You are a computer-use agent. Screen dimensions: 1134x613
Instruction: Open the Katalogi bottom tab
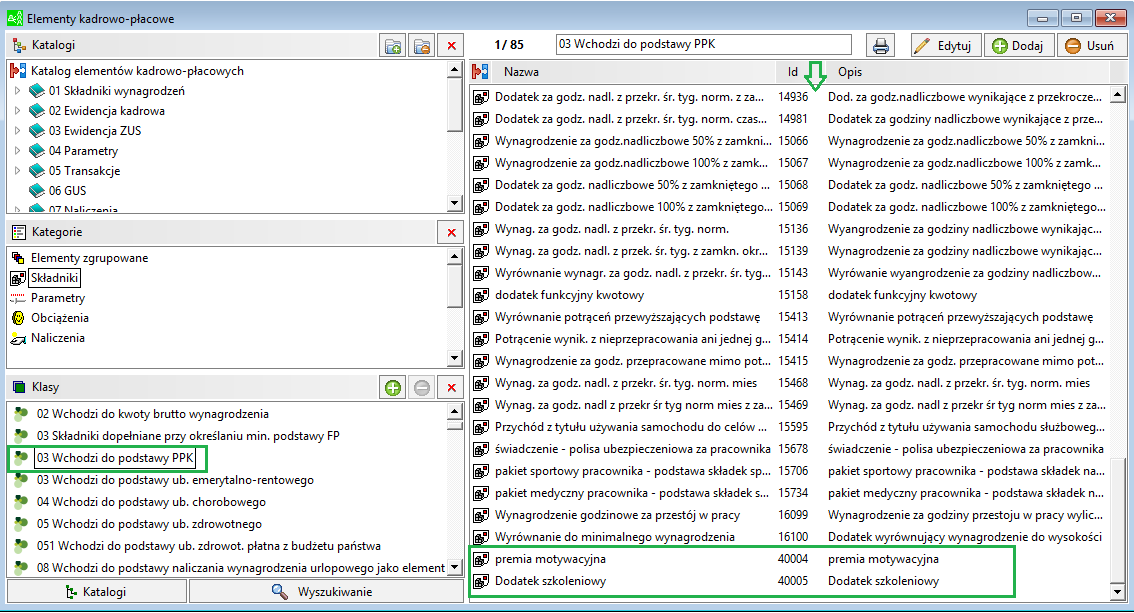pyautogui.click(x=96, y=591)
